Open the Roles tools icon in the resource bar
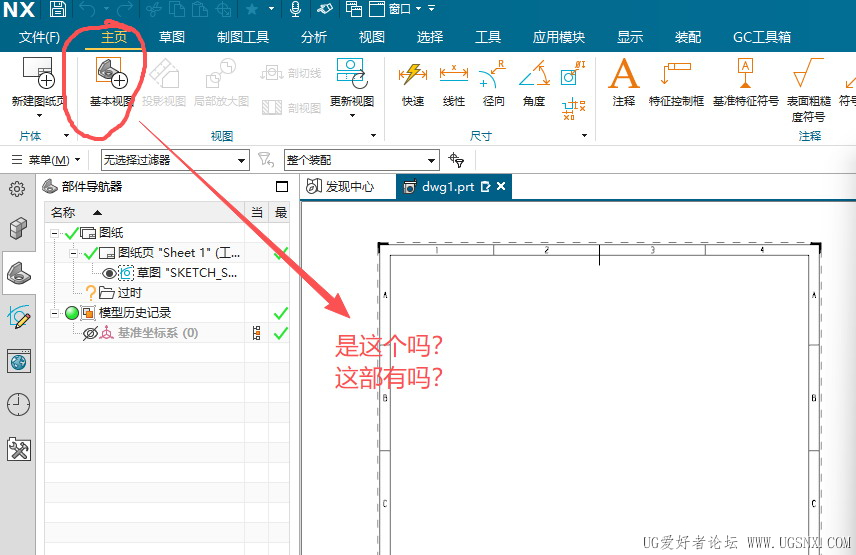The height and width of the screenshot is (555, 856). click(x=19, y=450)
